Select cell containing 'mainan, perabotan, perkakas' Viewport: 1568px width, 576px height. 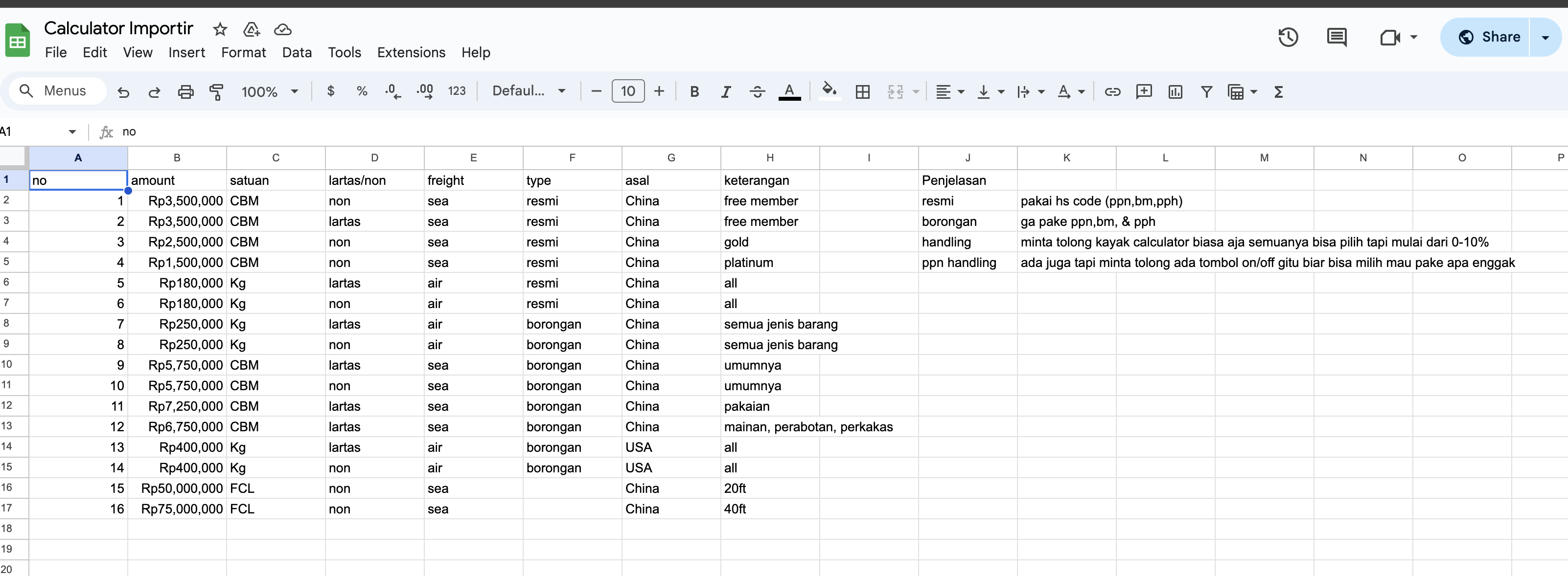click(769, 427)
